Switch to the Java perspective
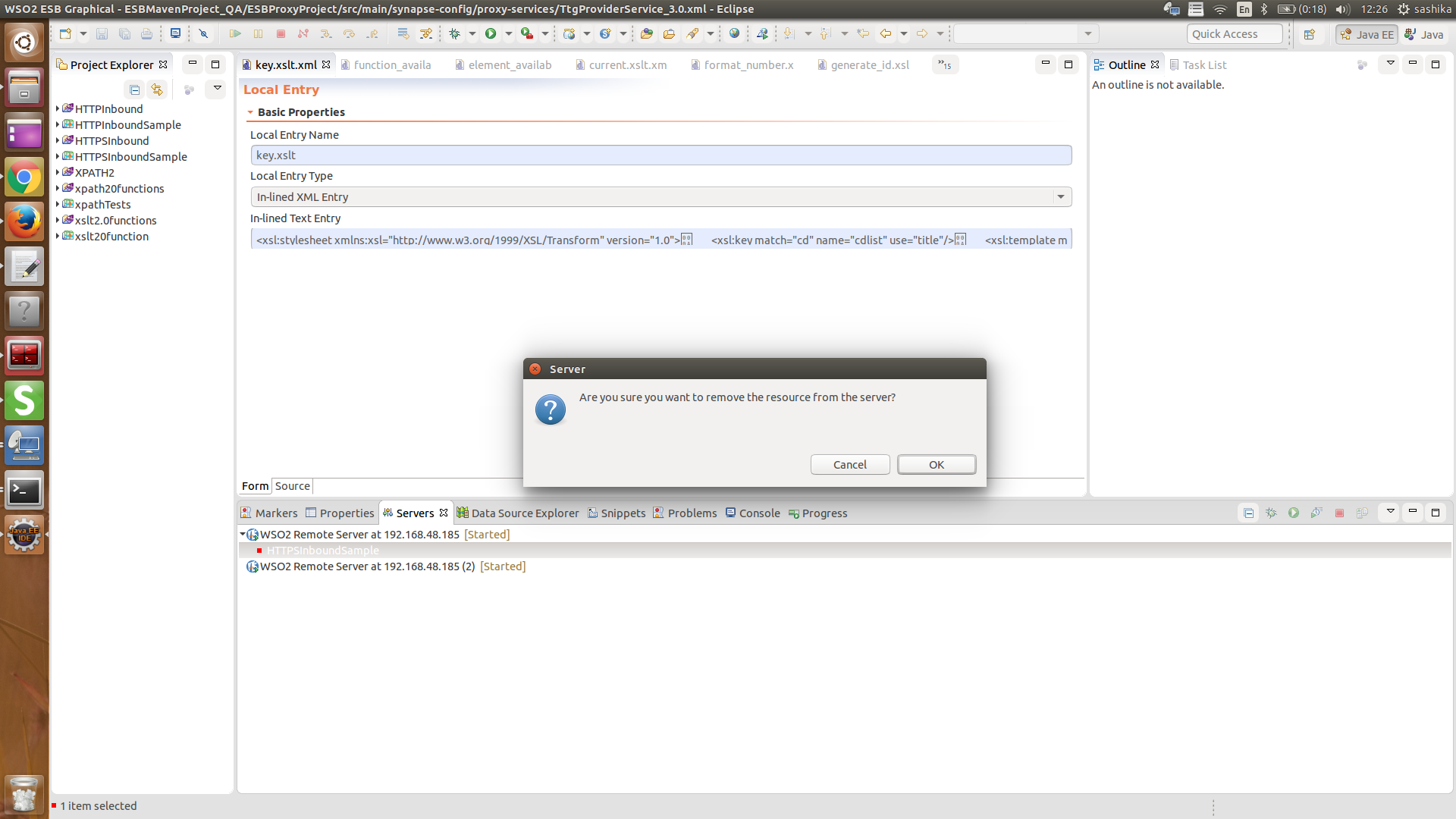The image size is (1456, 819). click(x=1425, y=34)
